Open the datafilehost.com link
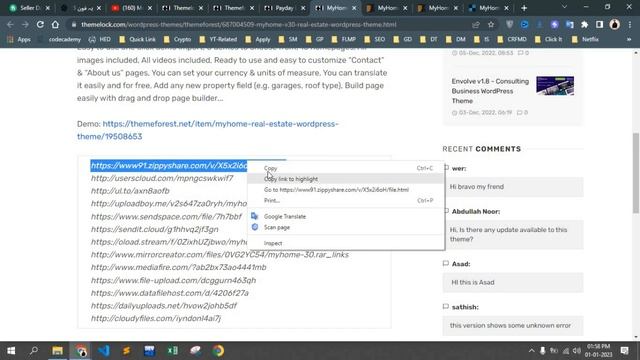Image resolution: width=640 pixels, height=360 pixels. (170, 293)
